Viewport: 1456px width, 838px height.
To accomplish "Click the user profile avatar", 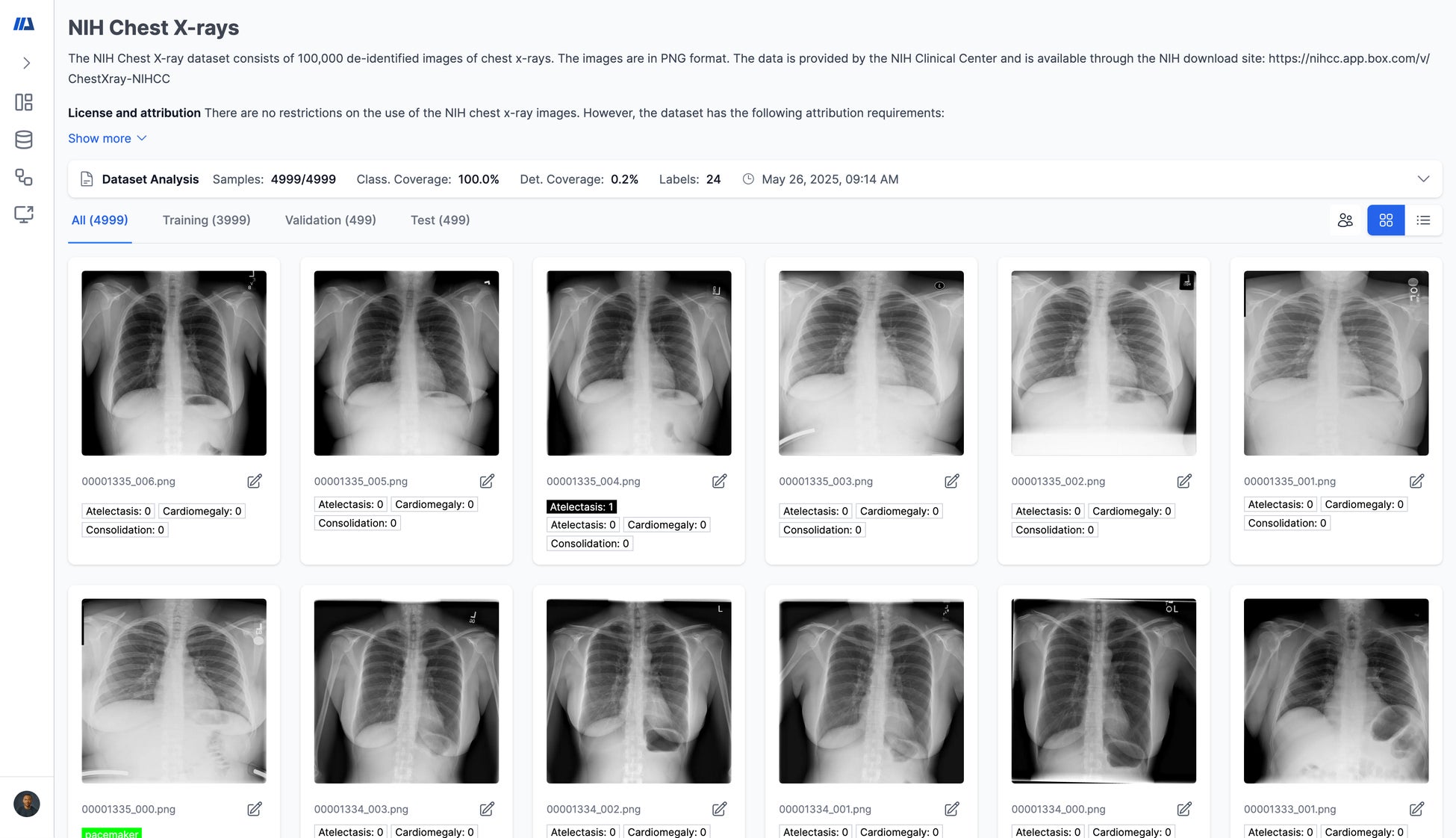I will [27, 804].
